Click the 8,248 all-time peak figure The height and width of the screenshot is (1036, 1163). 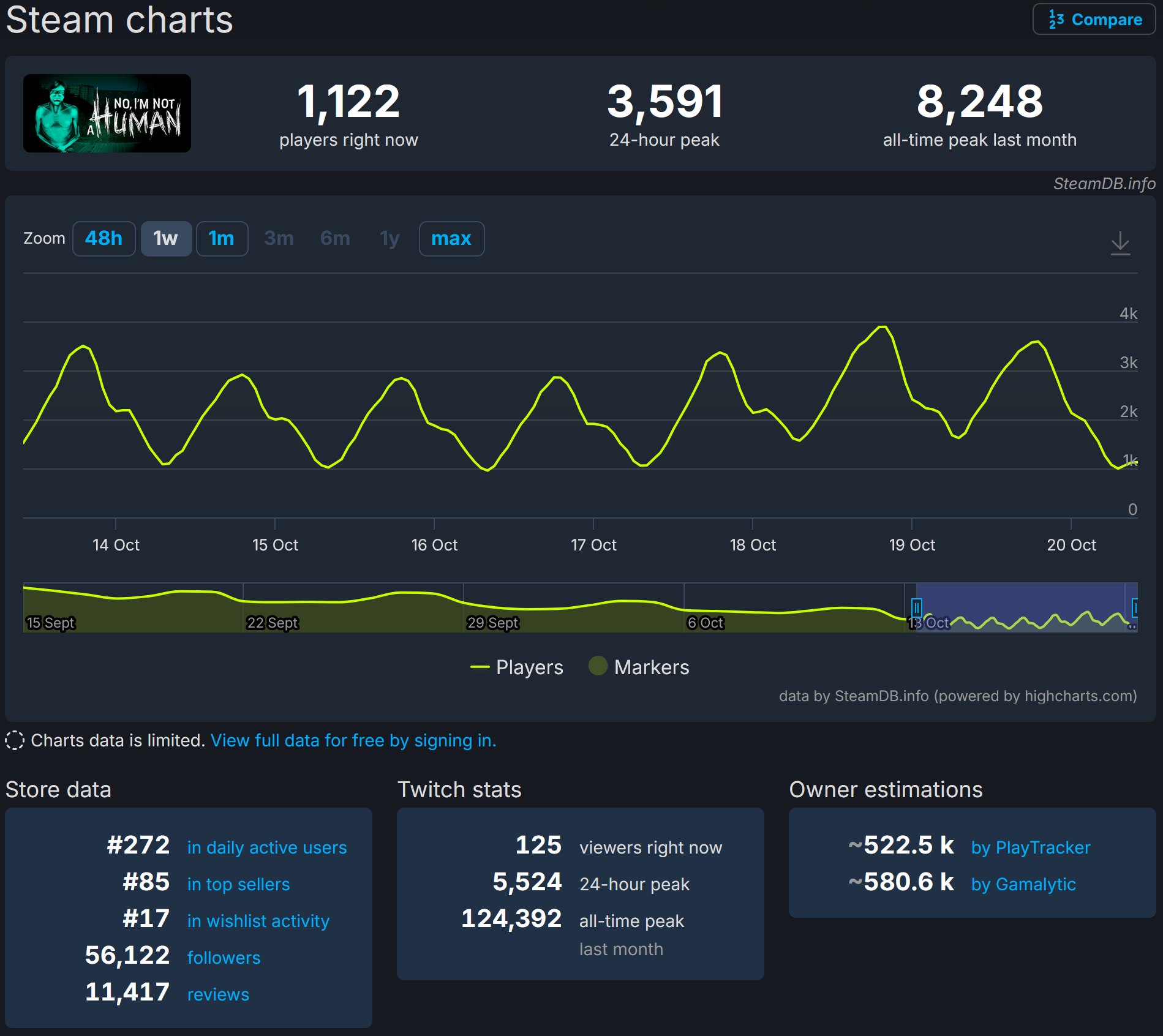pos(979,102)
